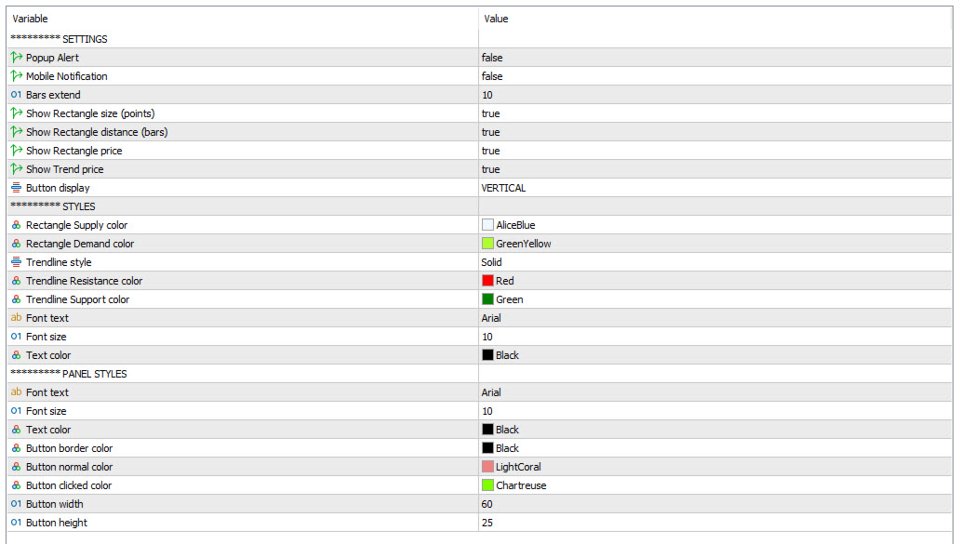Image resolution: width=960 pixels, height=544 pixels.
Task: Click the Font text string icon under STYLES
Action: click(x=16, y=318)
